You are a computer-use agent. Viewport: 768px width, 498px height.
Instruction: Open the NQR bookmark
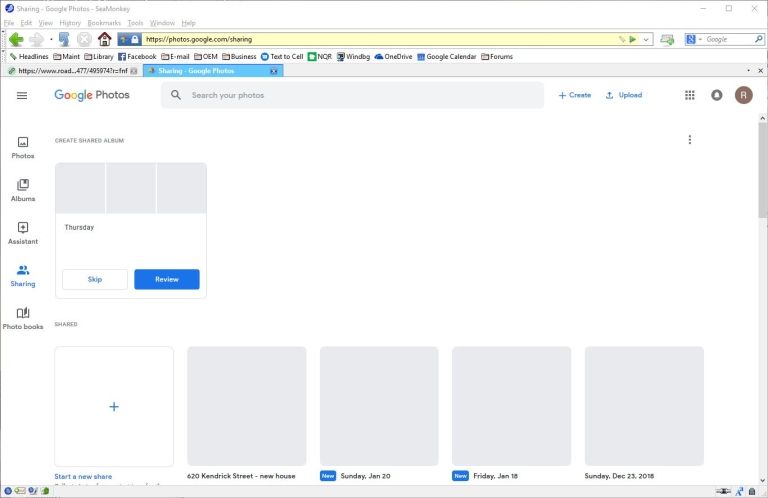pyautogui.click(x=320, y=57)
